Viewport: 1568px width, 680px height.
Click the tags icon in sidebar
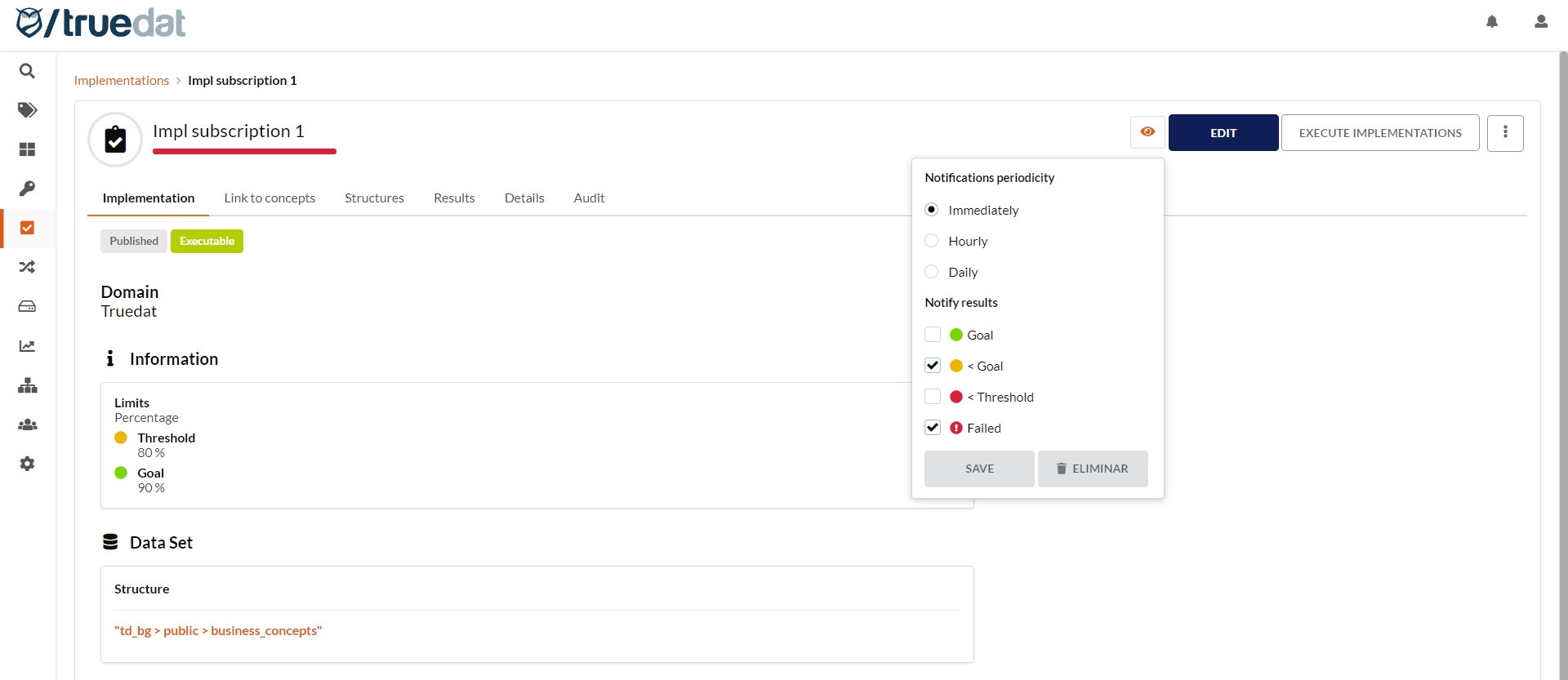click(27, 110)
